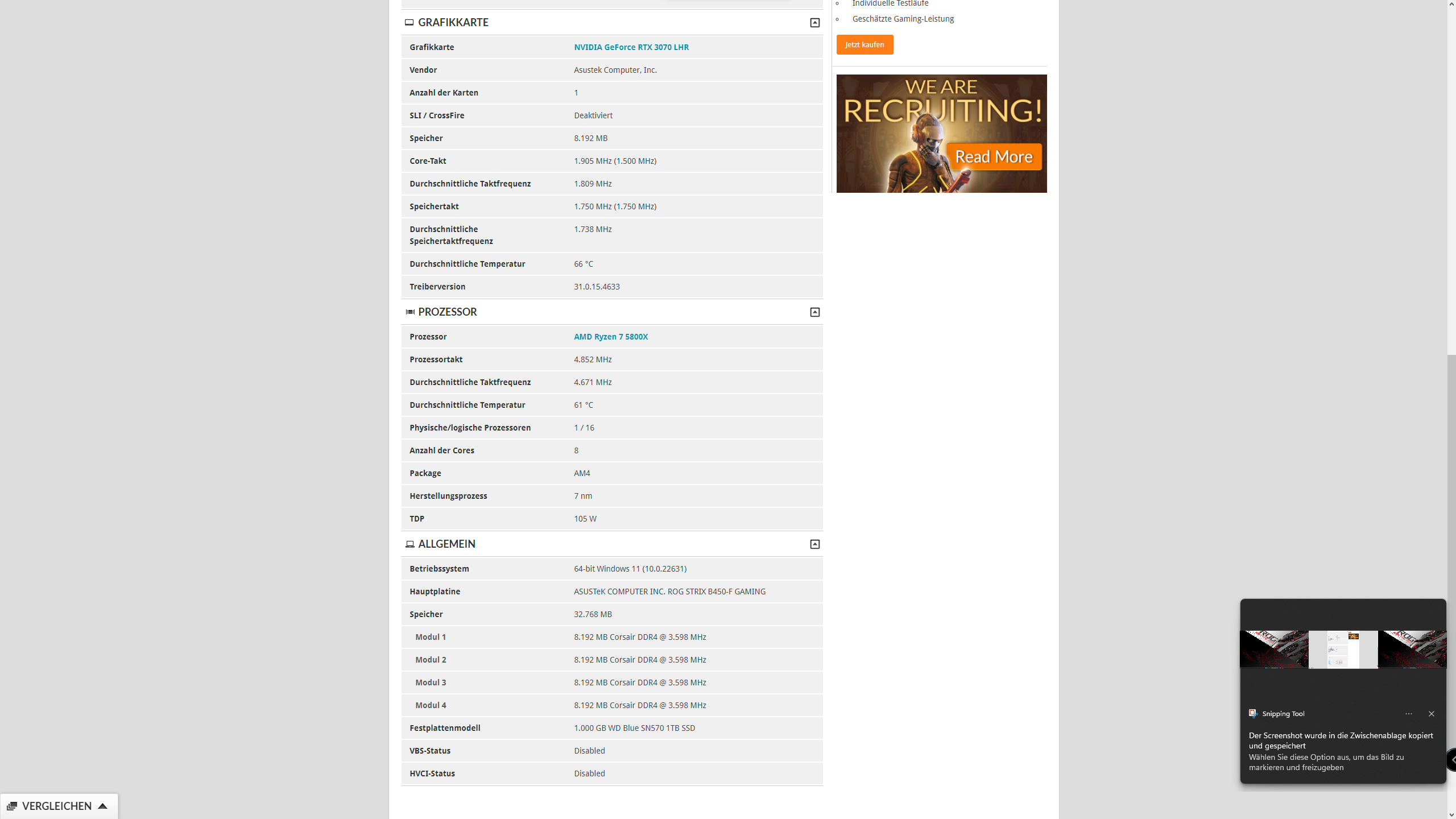Click Read More on recruiting banner
Screen dimensions: 1456x819
pos(993,156)
